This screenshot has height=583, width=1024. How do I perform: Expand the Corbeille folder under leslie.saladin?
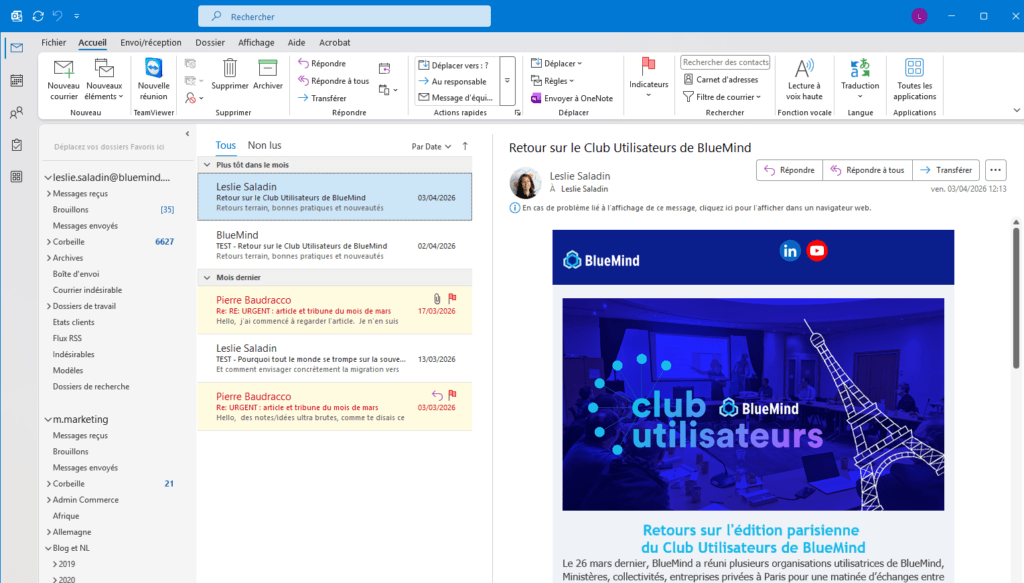tap(47, 242)
